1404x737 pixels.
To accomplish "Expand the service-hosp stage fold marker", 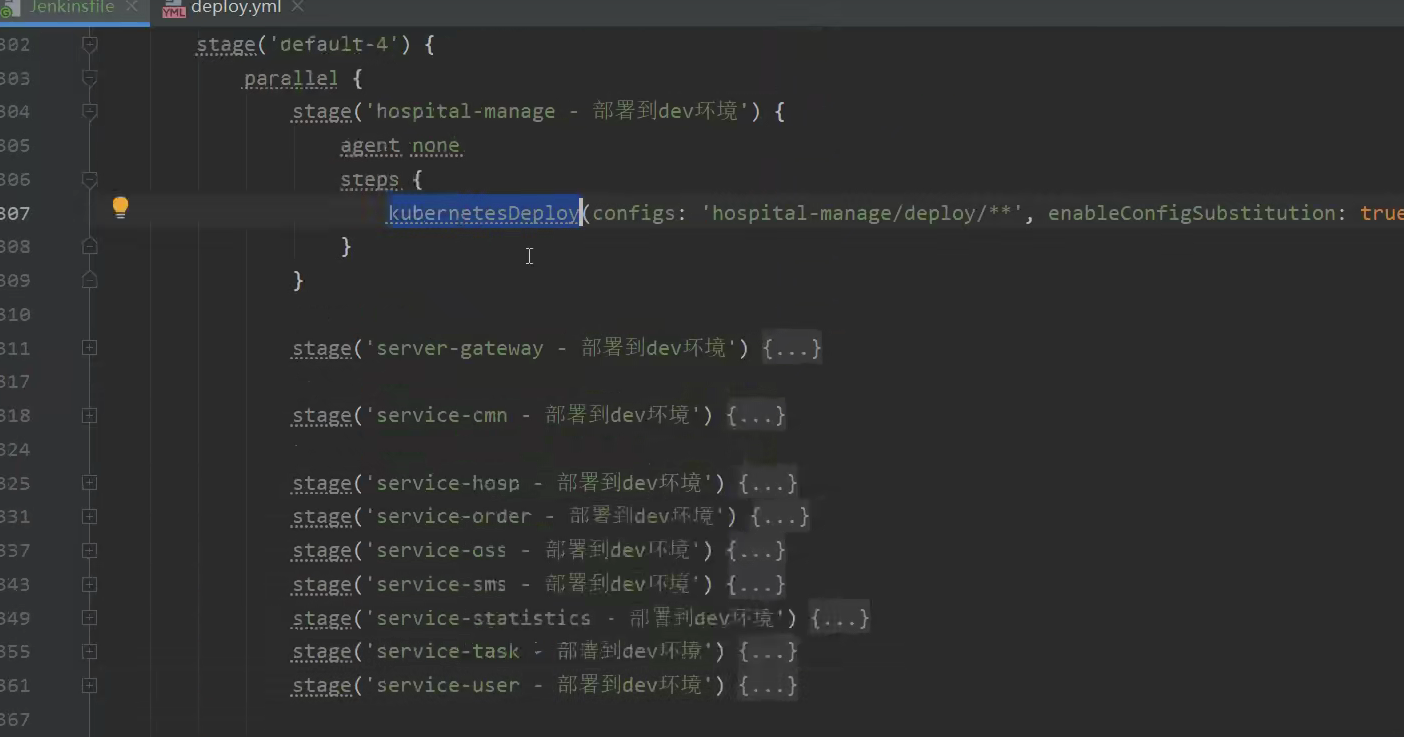I will tap(89, 483).
